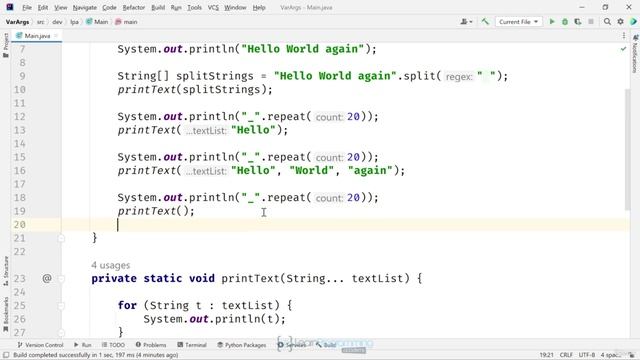640x360 pixels.
Task: Click the Debug bug icon
Action: [x=565, y=22]
